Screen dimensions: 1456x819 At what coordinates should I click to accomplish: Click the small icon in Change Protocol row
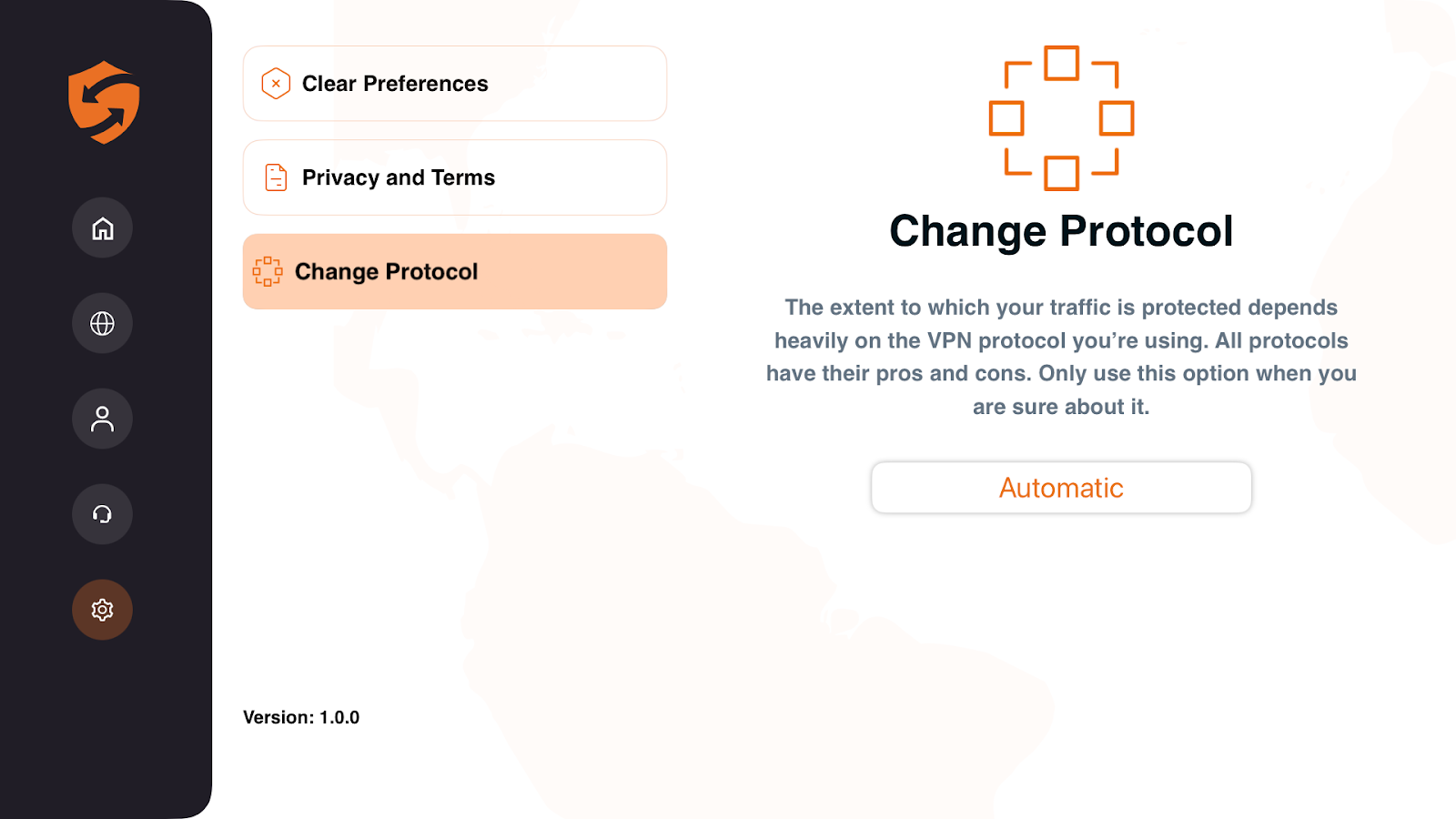click(268, 271)
